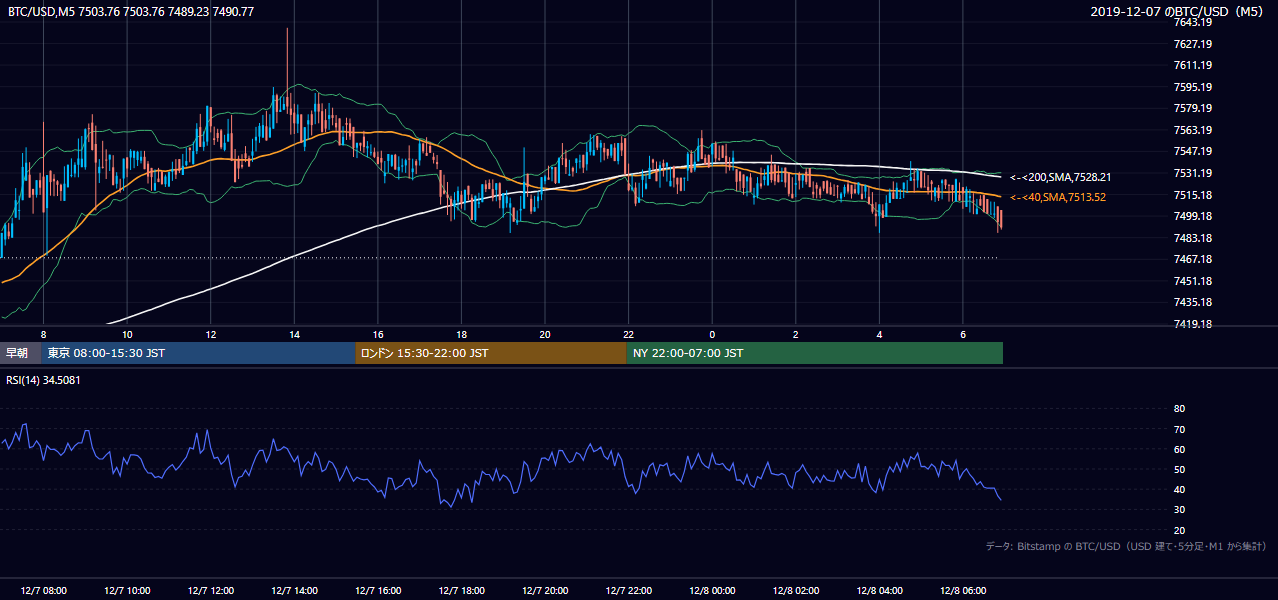The height and width of the screenshot is (600, 1278).
Task: Click the BTC/USD,M5 OHLC header text
Action: pyautogui.click(x=131, y=12)
